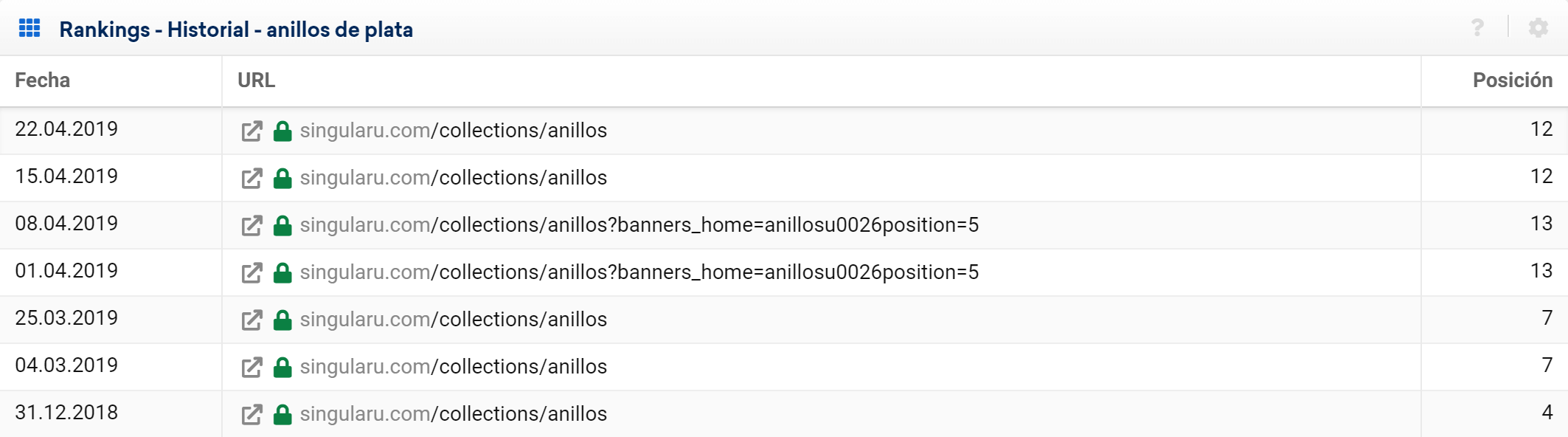Open external link icon for 08.04.2019 row
Viewport: 1568px width, 437px height.
click(x=251, y=226)
